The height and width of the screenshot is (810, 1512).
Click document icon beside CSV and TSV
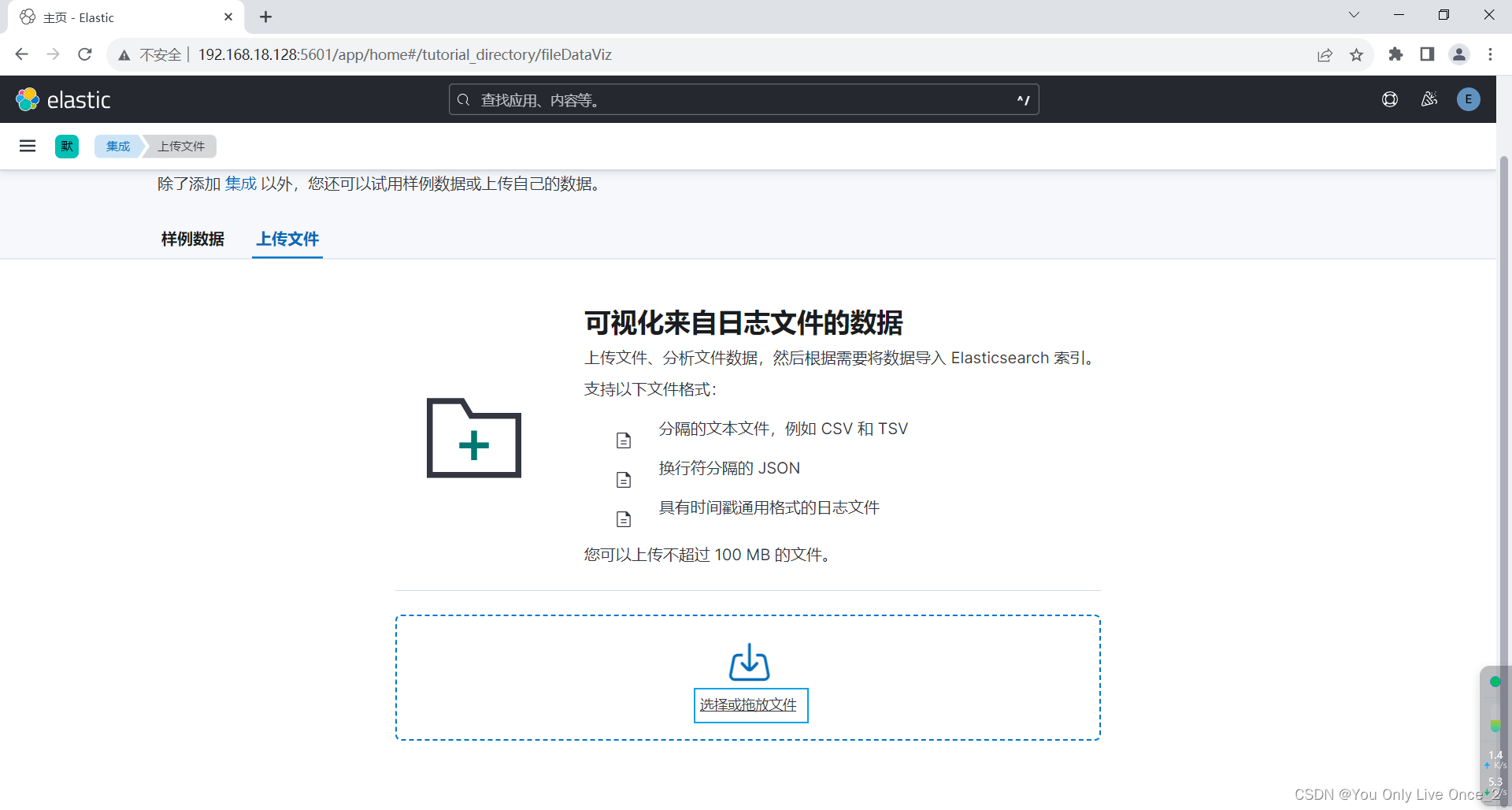click(624, 440)
